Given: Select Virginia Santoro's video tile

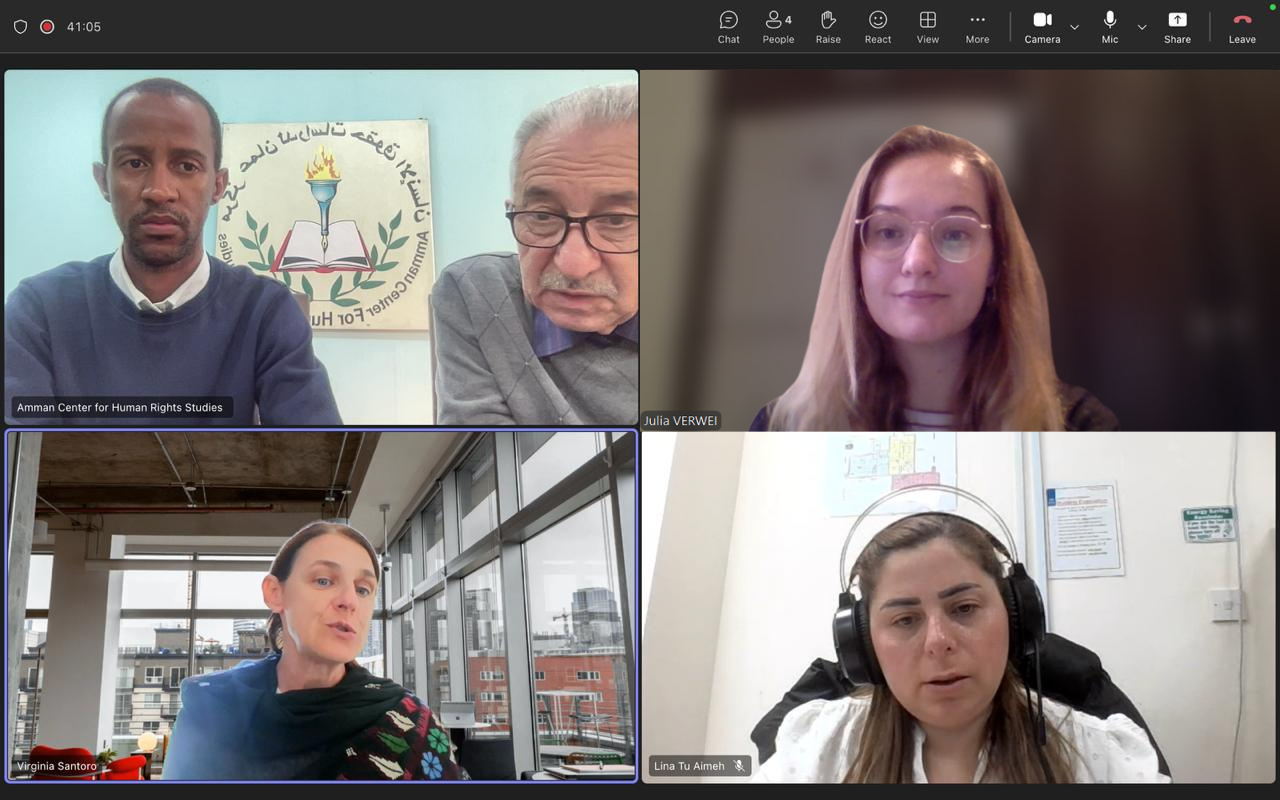Looking at the screenshot, I should 321,606.
